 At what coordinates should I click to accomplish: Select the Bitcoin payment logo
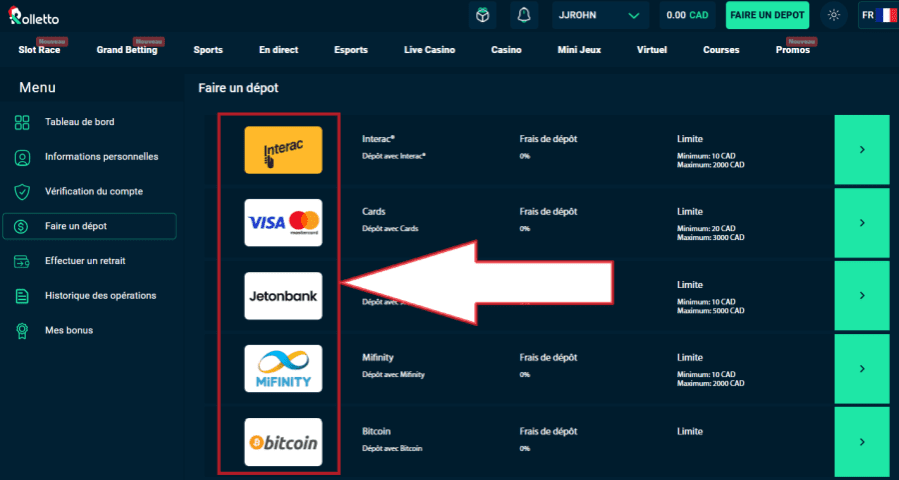[283, 442]
